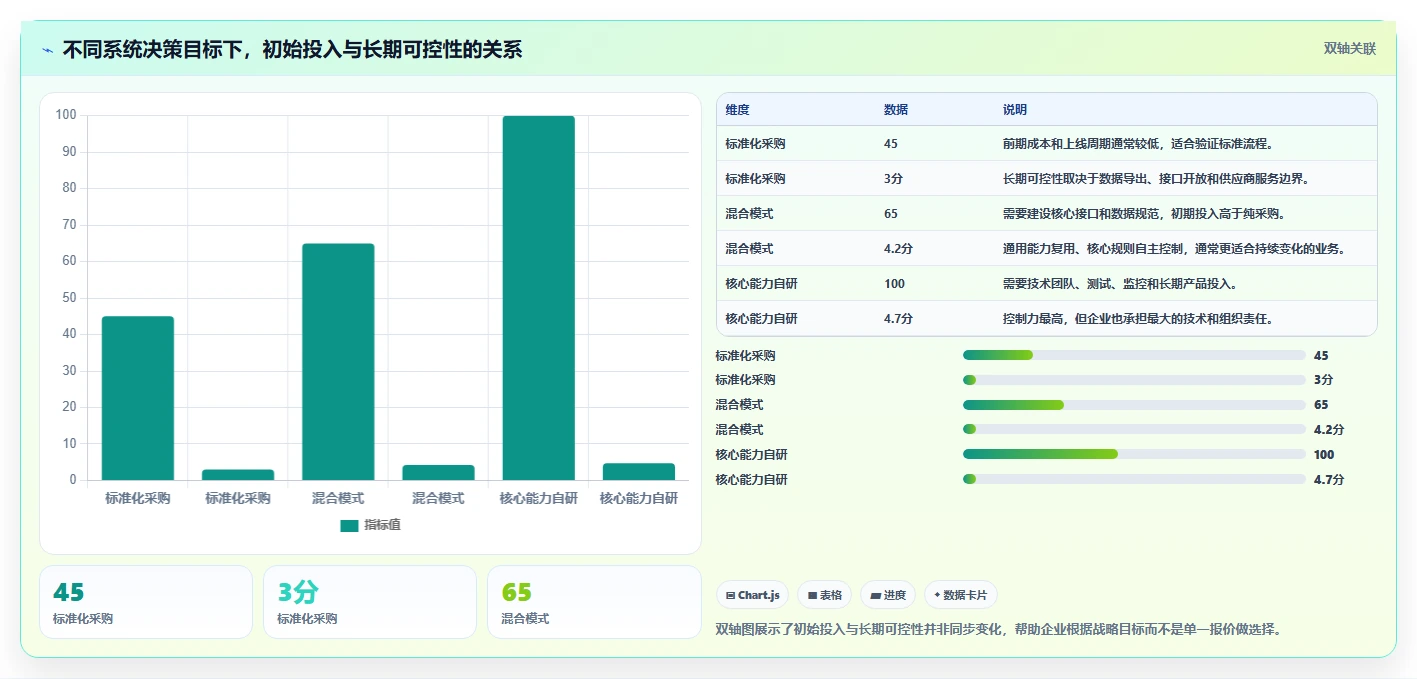
Task: Click the chart bar reaching 45
Action: coord(138,398)
